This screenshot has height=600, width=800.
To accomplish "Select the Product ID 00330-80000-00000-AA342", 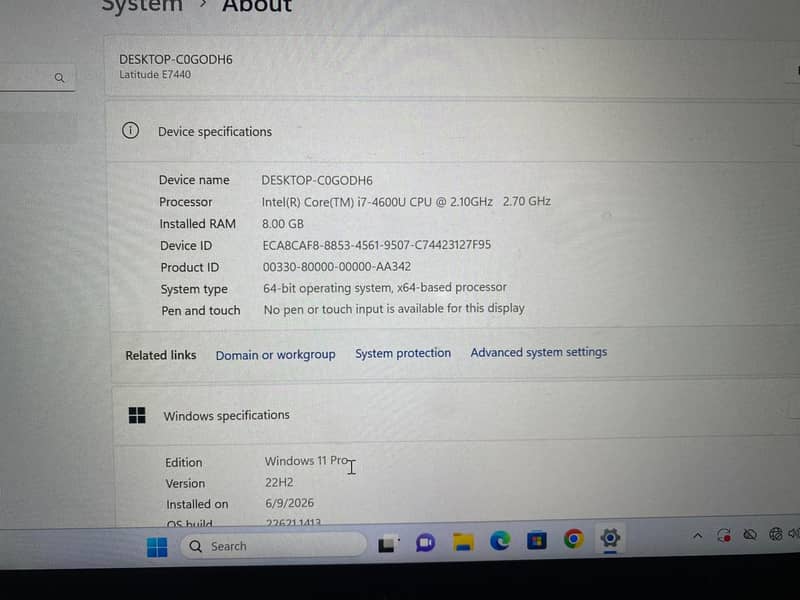I will [x=337, y=266].
